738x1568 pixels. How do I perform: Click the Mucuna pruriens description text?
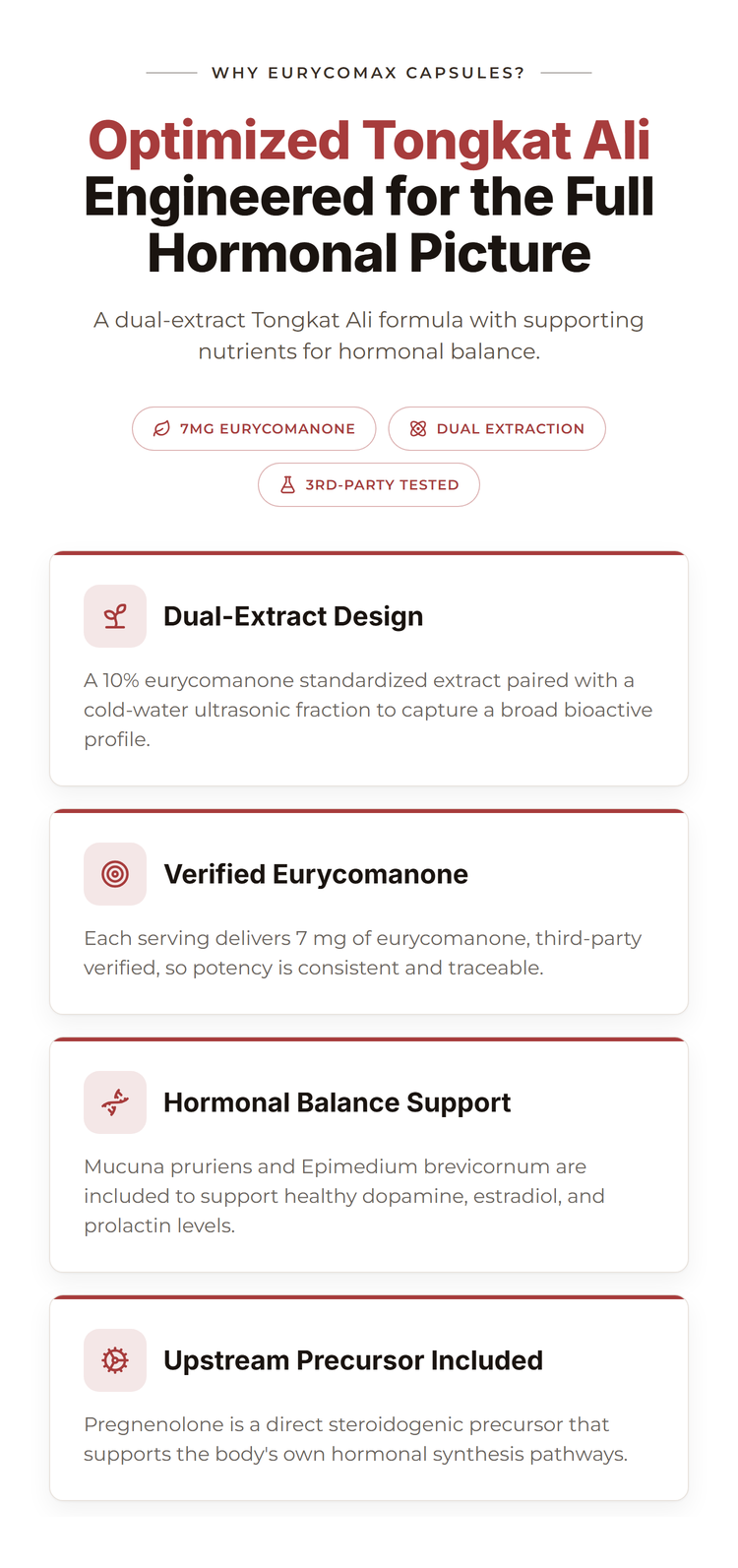[344, 1196]
